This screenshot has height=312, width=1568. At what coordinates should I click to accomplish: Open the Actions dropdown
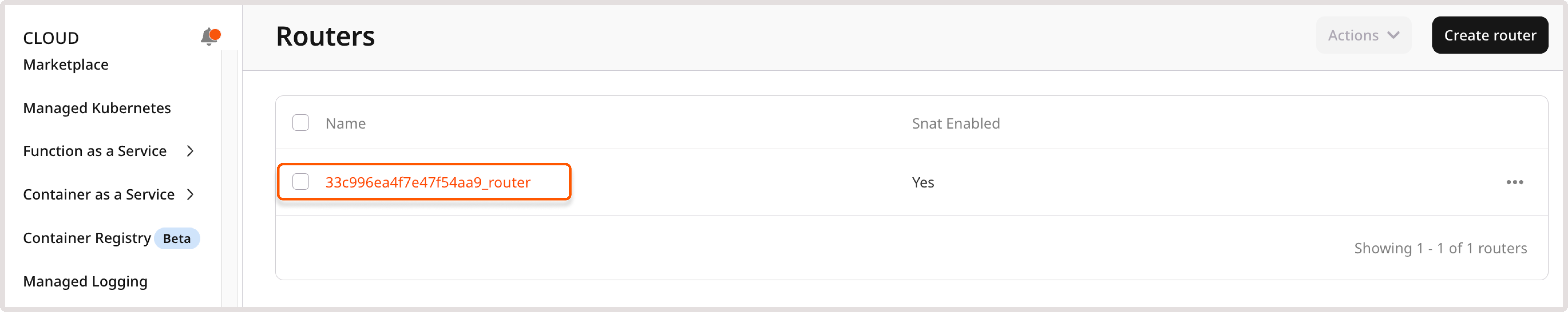pos(1363,35)
